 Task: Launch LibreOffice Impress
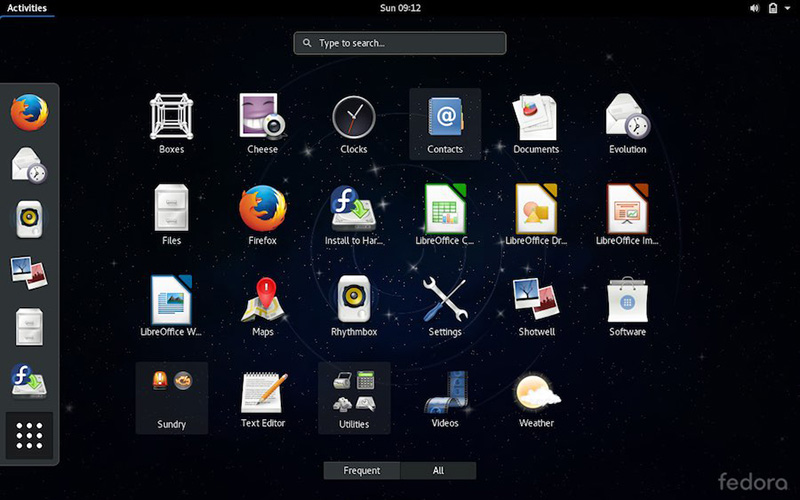pos(627,215)
